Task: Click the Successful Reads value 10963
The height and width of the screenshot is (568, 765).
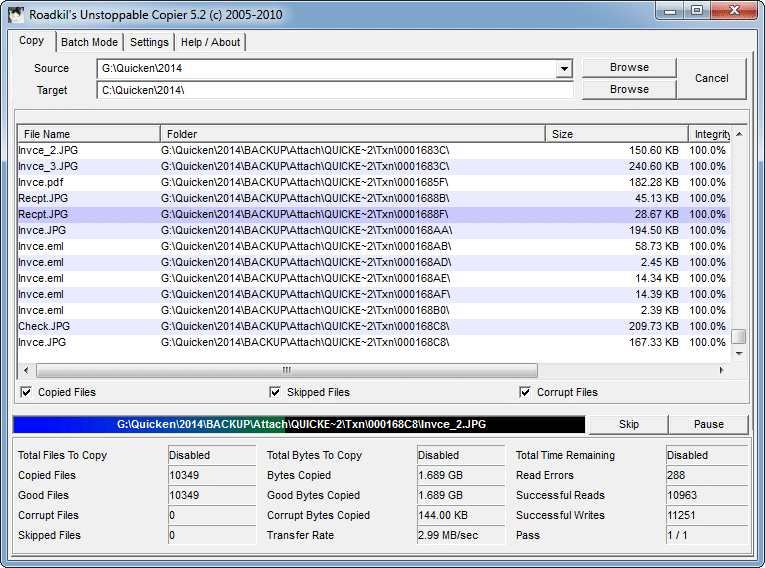Action: [x=706, y=495]
